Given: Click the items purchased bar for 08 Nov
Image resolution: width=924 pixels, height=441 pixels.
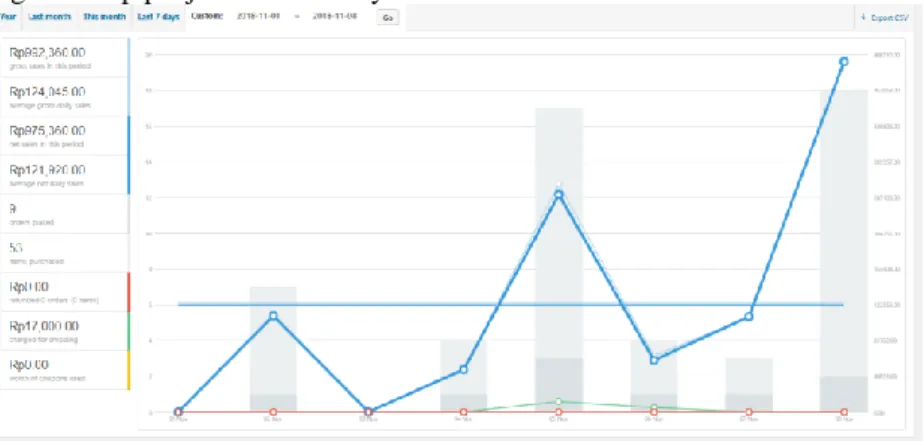Looking at the screenshot, I should [x=844, y=251].
